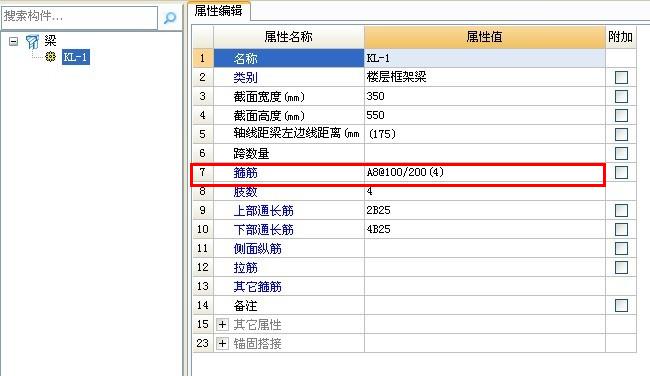
Task: Tick the 附加 checkbox for 备注
Action: point(621,306)
